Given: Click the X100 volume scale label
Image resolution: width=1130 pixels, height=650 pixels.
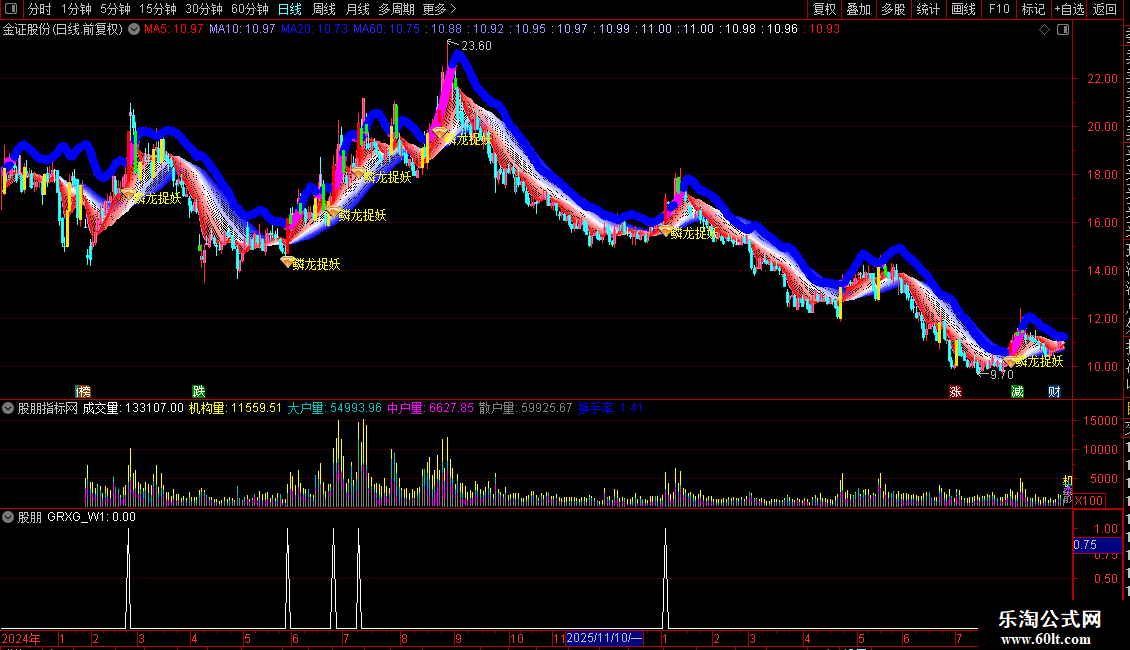Looking at the screenshot, I should pos(1088,500).
